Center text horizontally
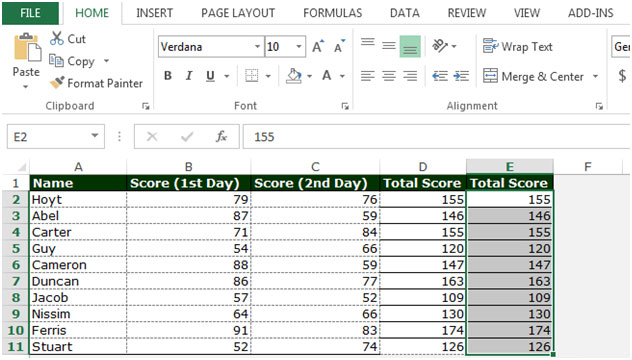 (x=389, y=76)
